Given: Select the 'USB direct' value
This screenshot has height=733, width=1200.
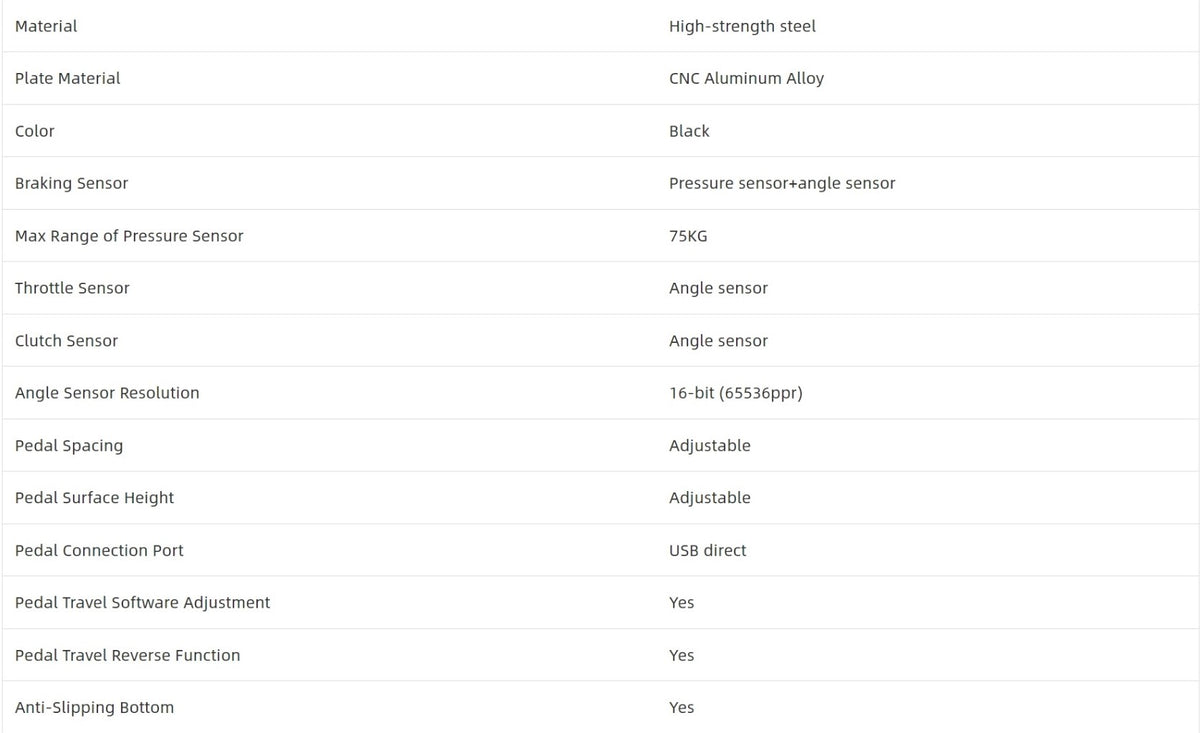Looking at the screenshot, I should (707, 550).
